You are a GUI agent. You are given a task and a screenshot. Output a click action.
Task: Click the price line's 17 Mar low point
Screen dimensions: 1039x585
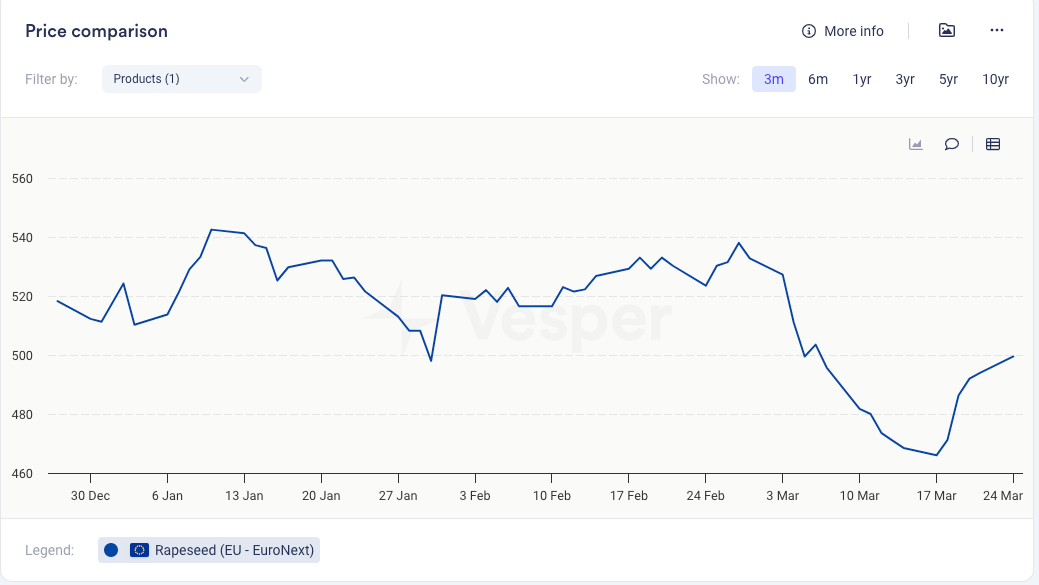coord(937,455)
